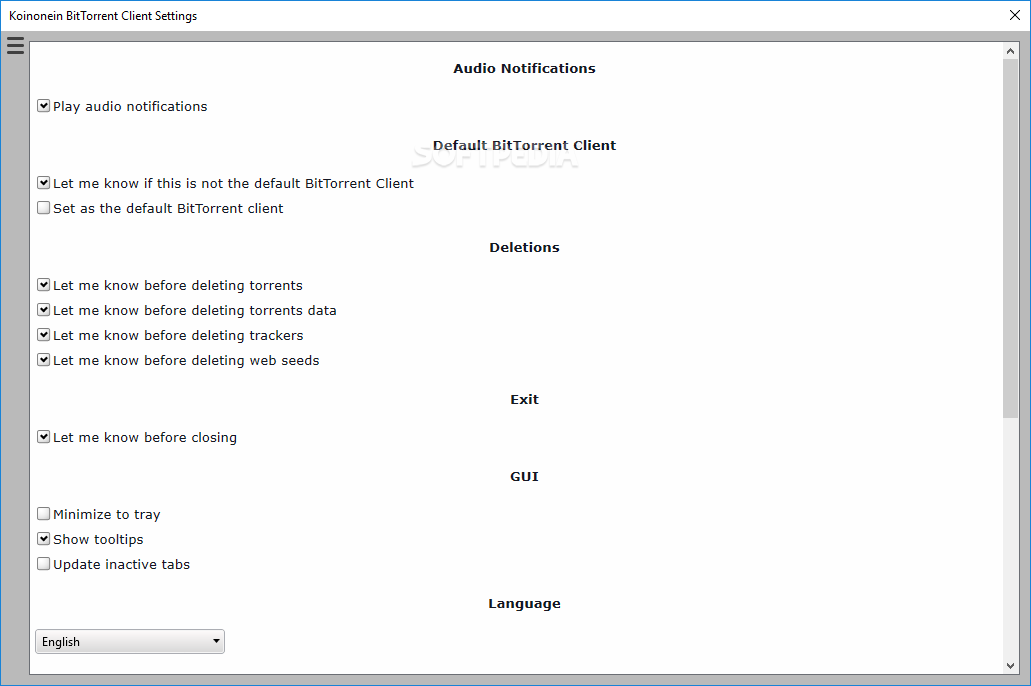Toggle Let me know before deleting torrents data
This screenshot has height=686, width=1031.
[43, 310]
